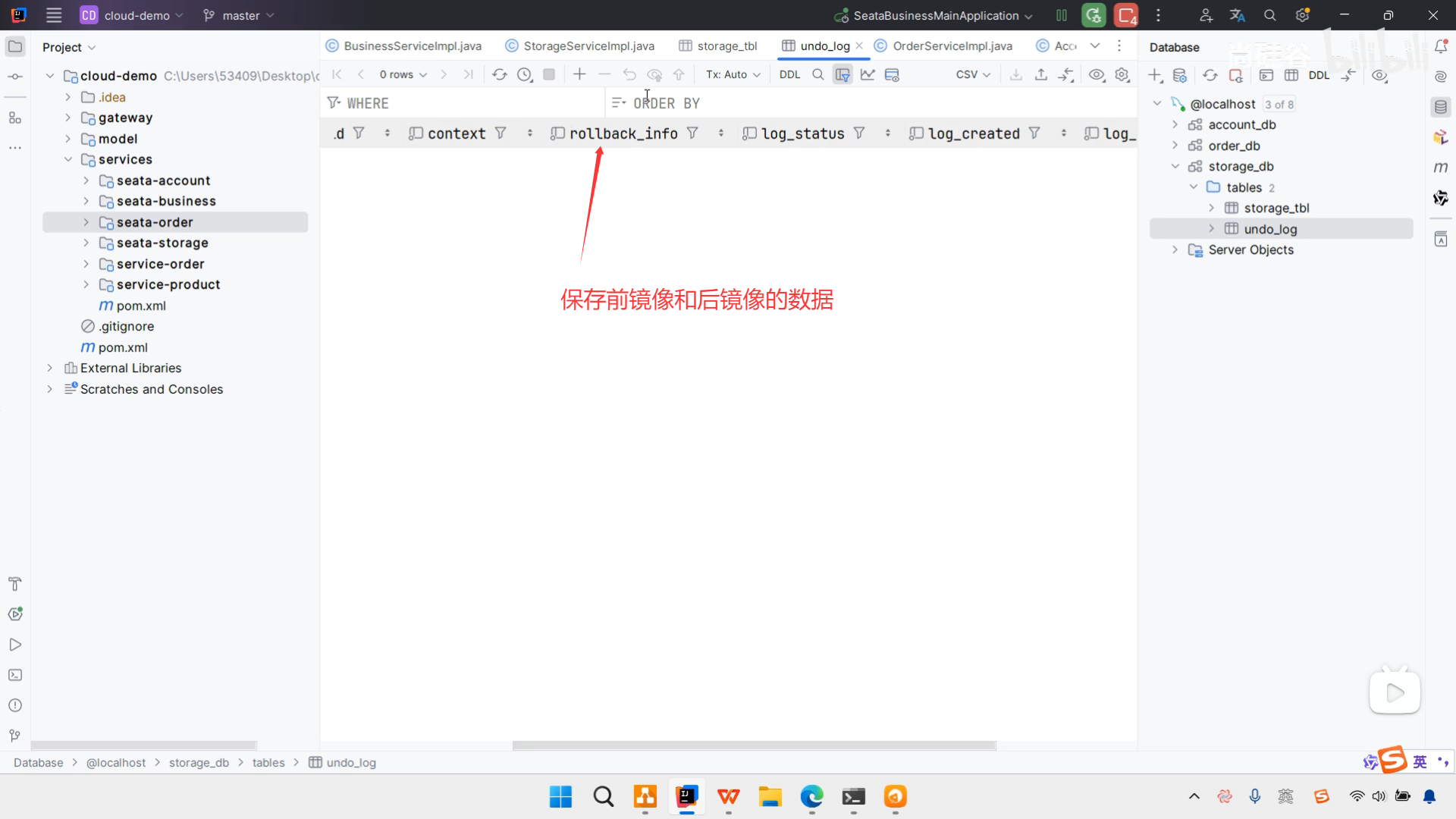Click the add row plus icon
The image size is (1456, 819).
click(579, 74)
